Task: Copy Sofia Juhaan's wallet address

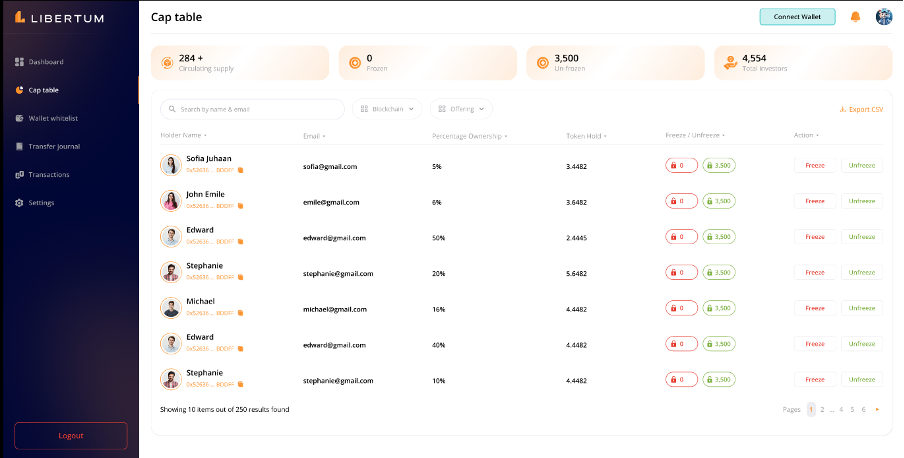Action: 241,170
